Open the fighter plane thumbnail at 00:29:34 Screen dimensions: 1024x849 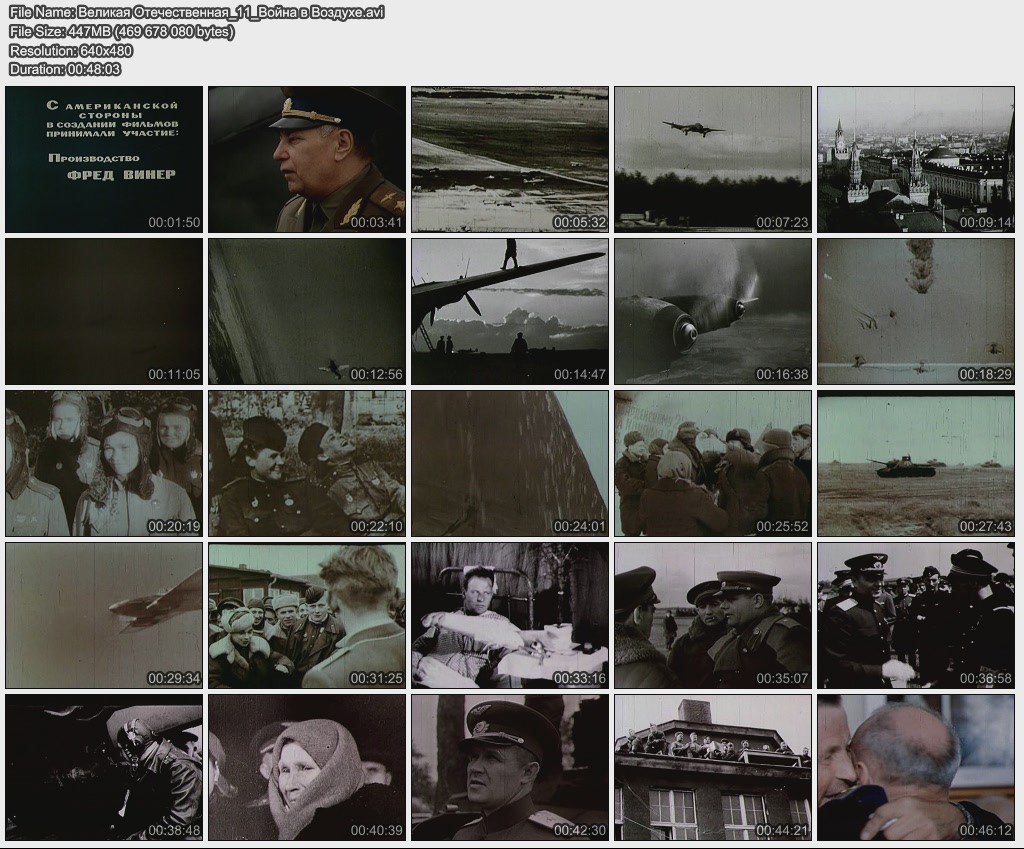[x=104, y=615]
